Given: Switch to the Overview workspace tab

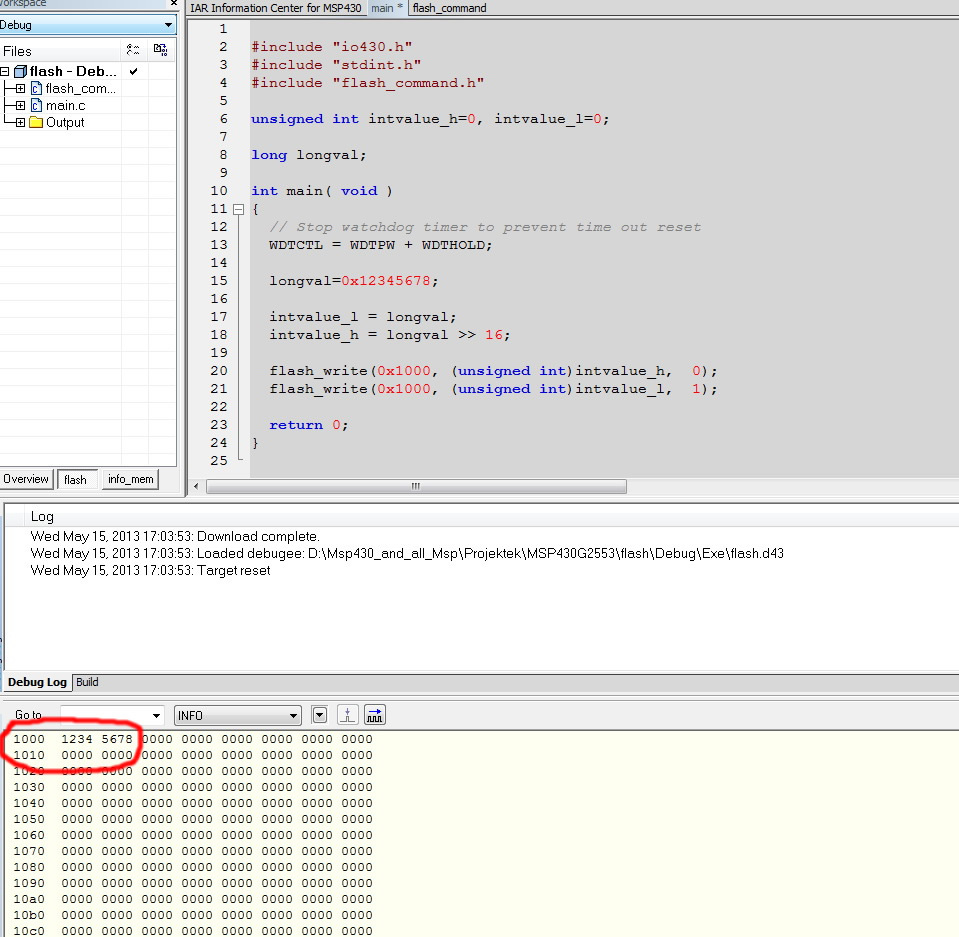Looking at the screenshot, I should pyautogui.click(x=26, y=479).
